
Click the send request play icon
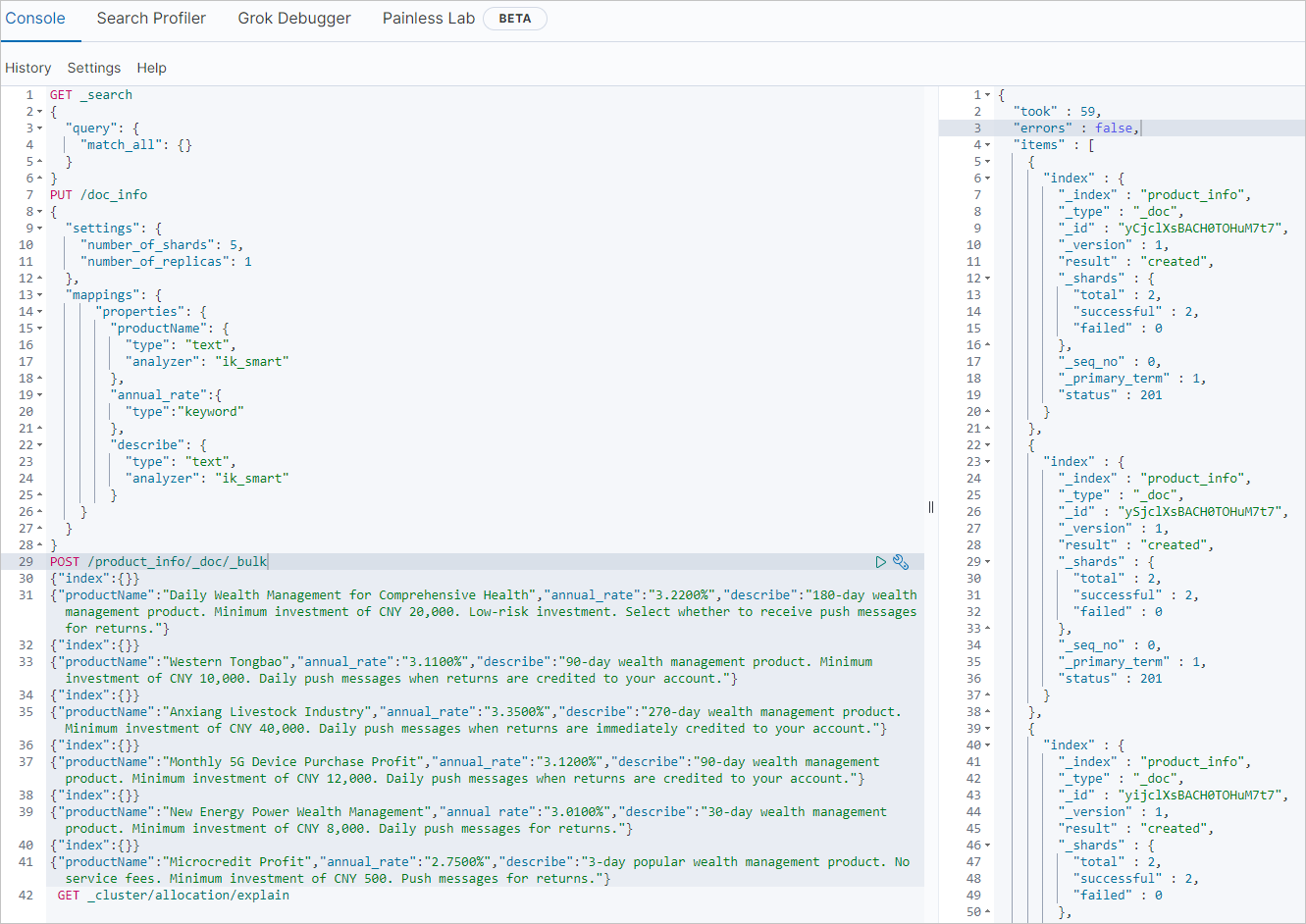880,562
